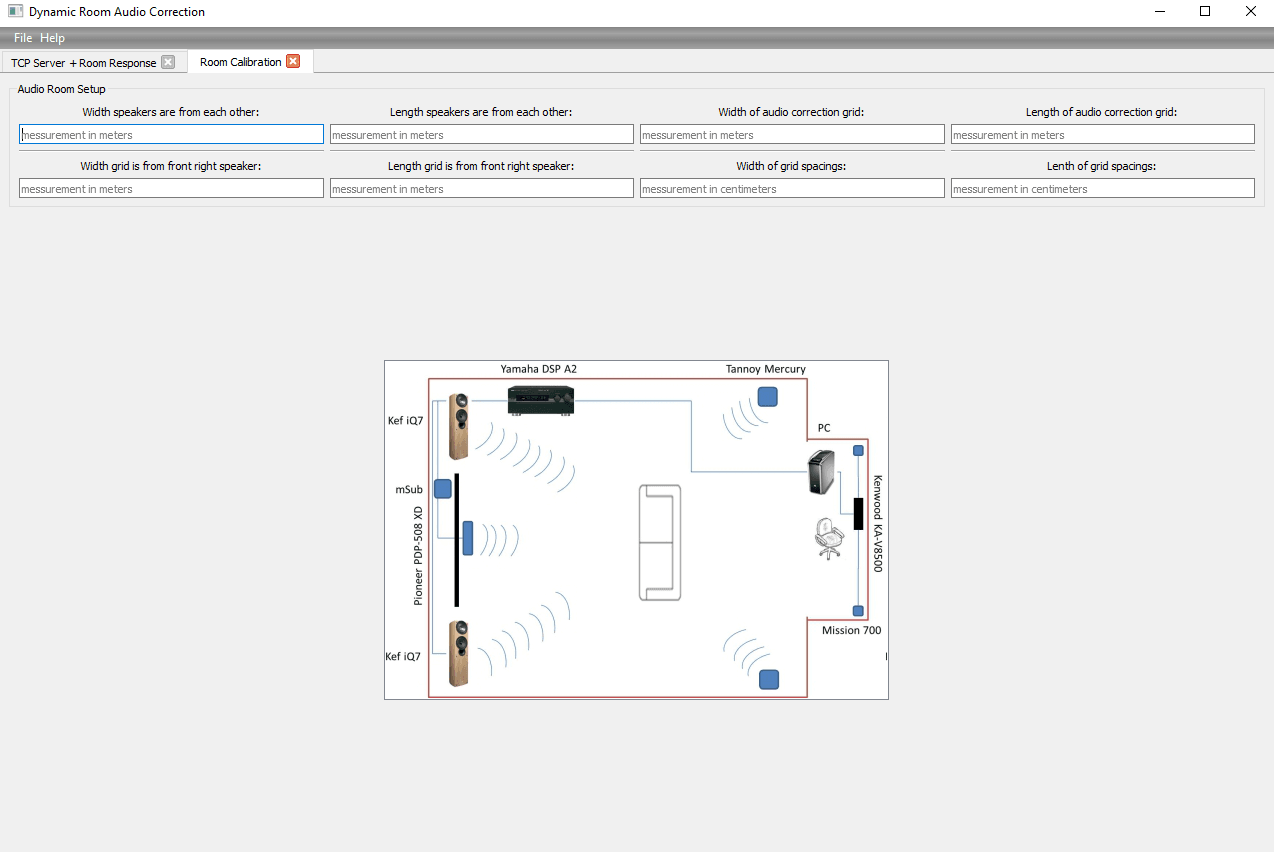Click 'Audio Room Setup' group title

point(62,89)
